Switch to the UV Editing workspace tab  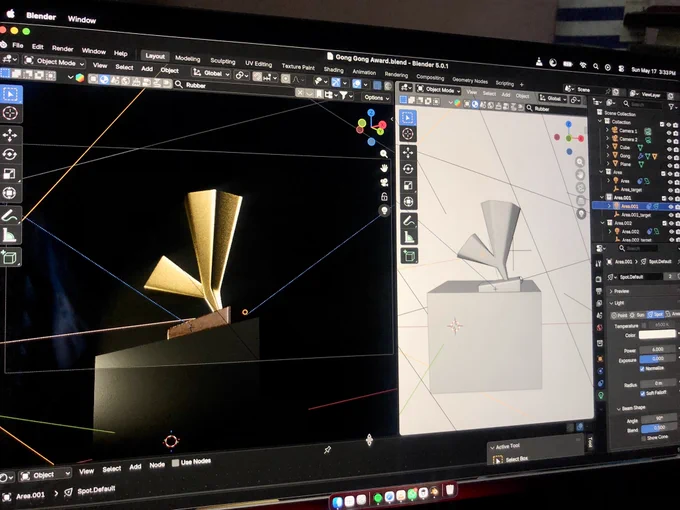(x=258, y=64)
